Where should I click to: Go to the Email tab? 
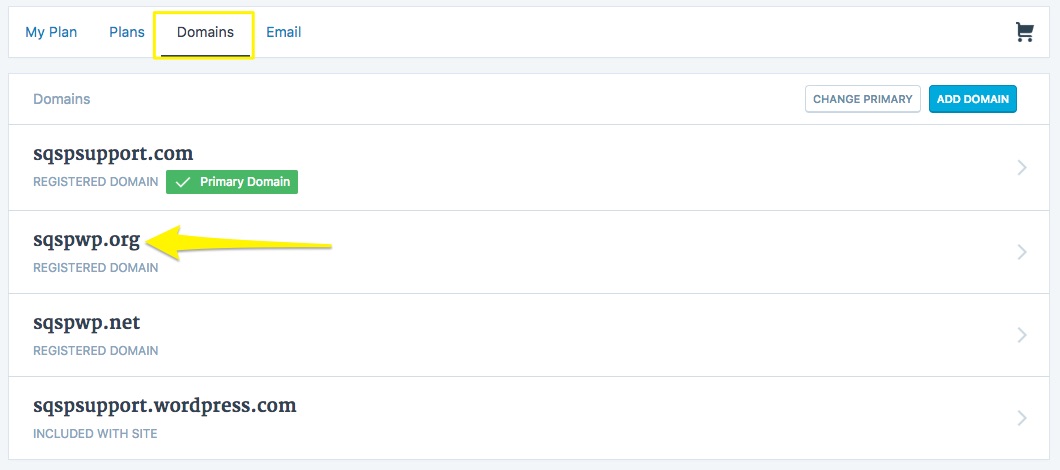[284, 32]
